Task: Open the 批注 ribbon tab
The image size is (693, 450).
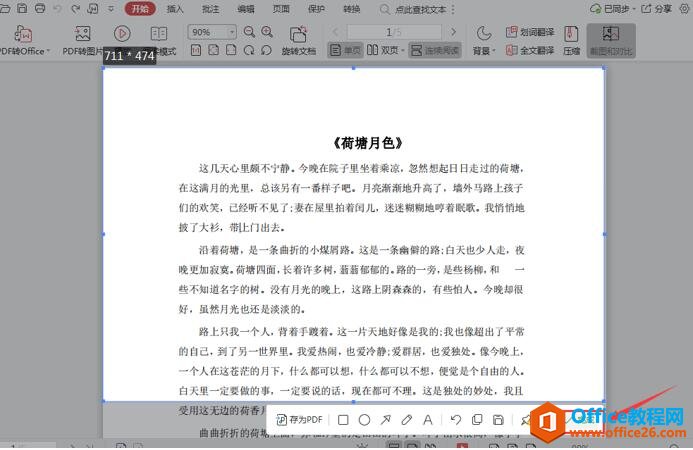Action: (x=210, y=9)
